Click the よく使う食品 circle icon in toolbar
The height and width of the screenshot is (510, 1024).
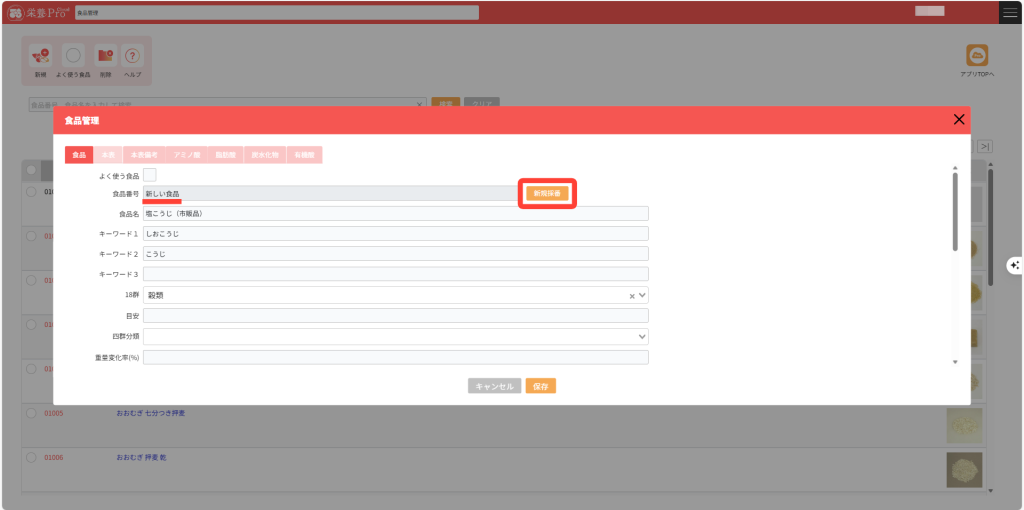[73, 57]
